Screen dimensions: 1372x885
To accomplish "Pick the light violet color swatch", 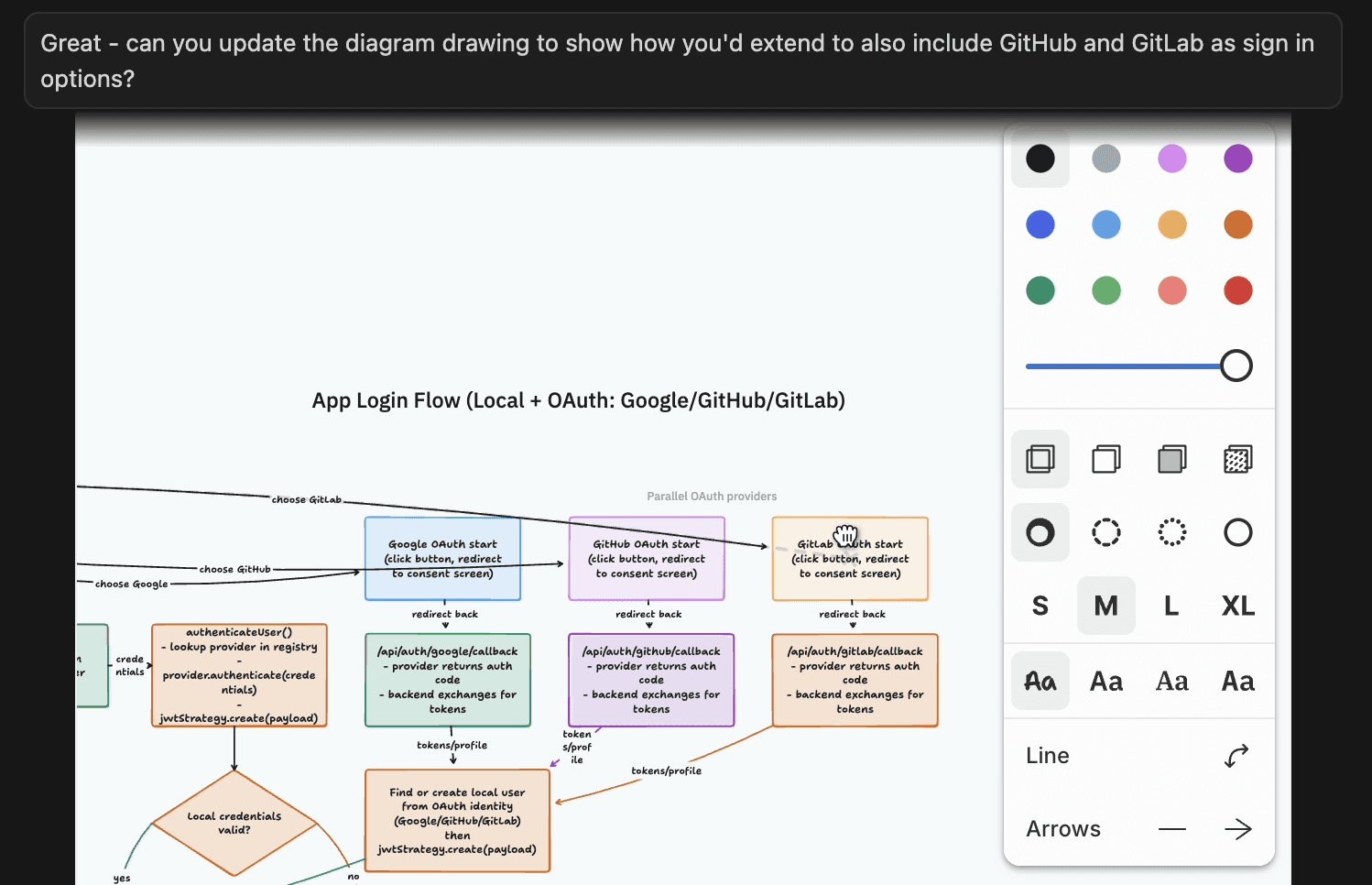I will (1172, 158).
